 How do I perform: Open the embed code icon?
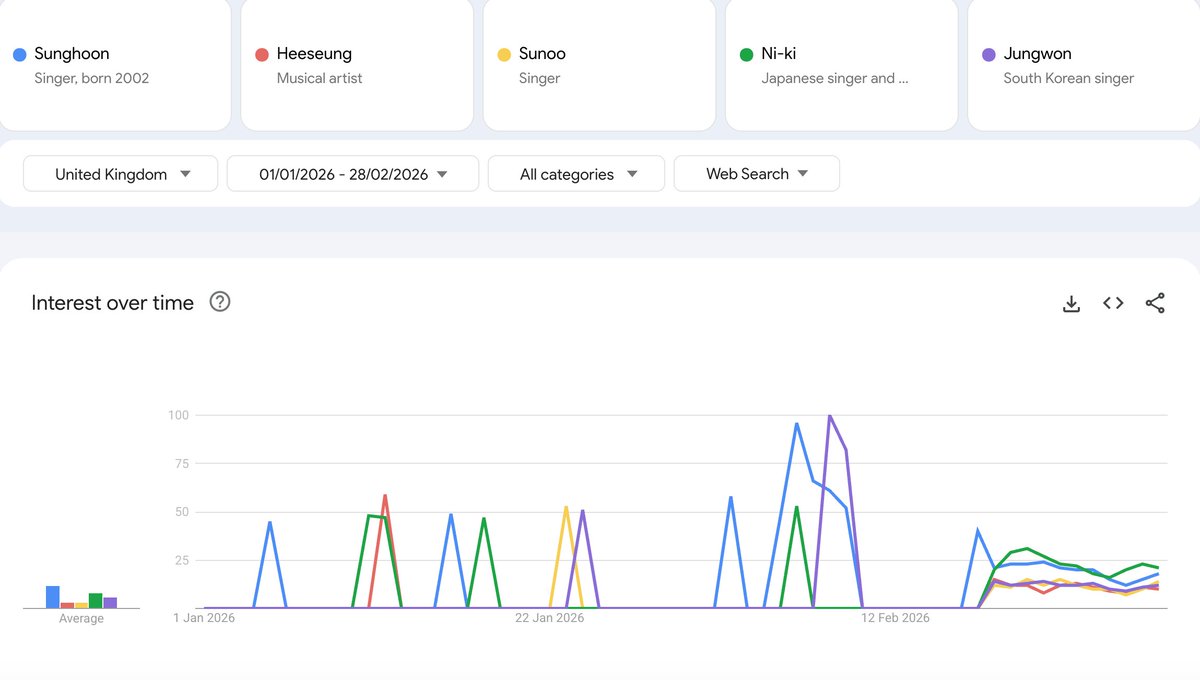pyautogui.click(x=1113, y=303)
